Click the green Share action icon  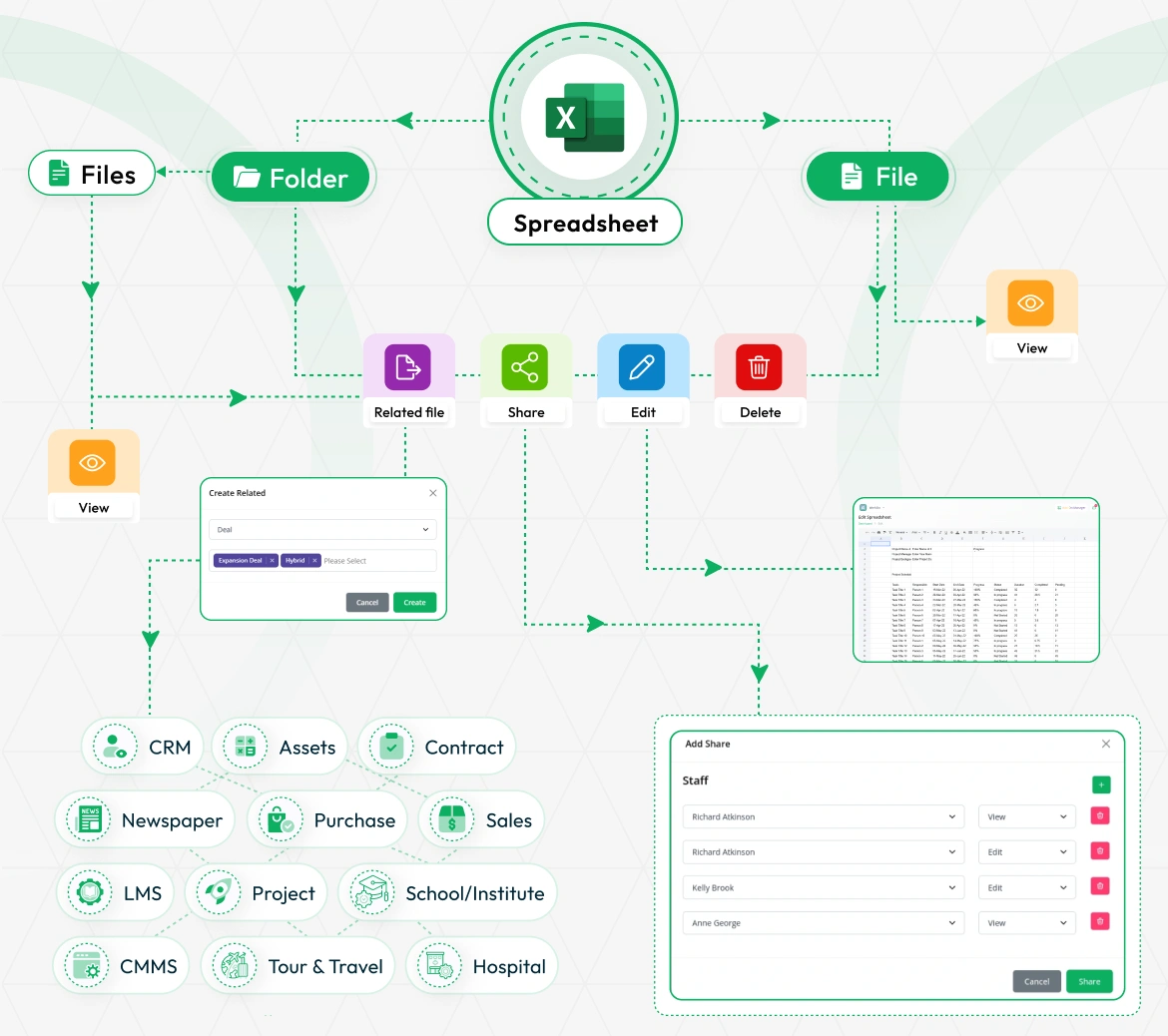524,367
